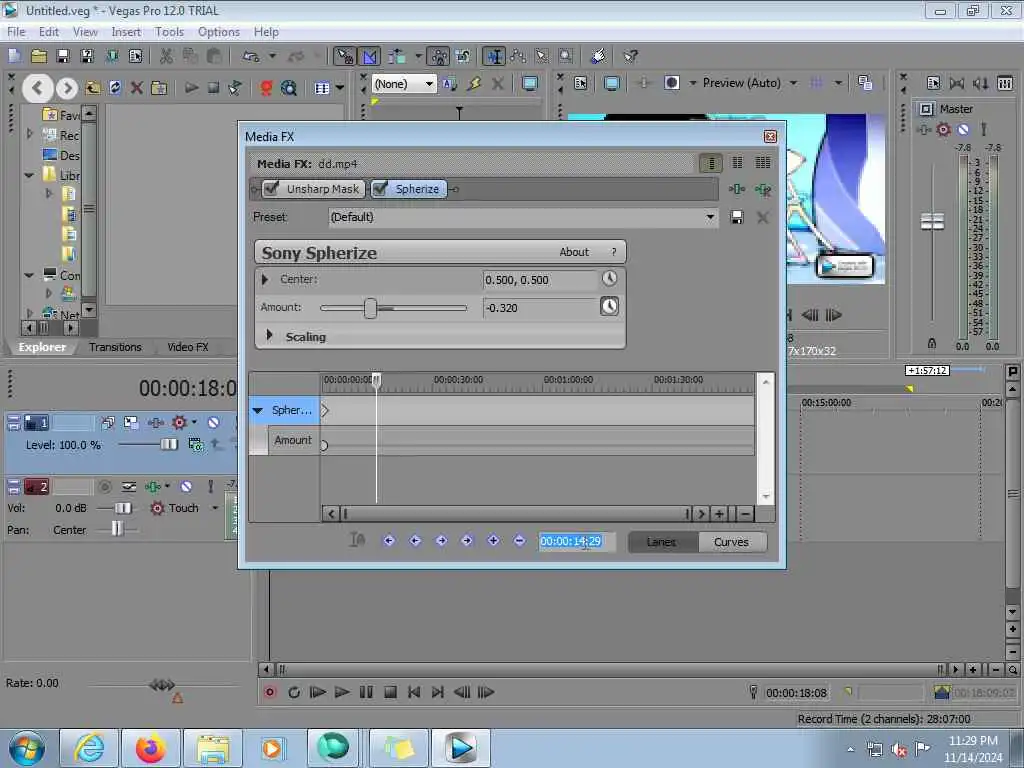Open the Insert menu
Viewport: 1024px width, 768px height.
coord(126,31)
